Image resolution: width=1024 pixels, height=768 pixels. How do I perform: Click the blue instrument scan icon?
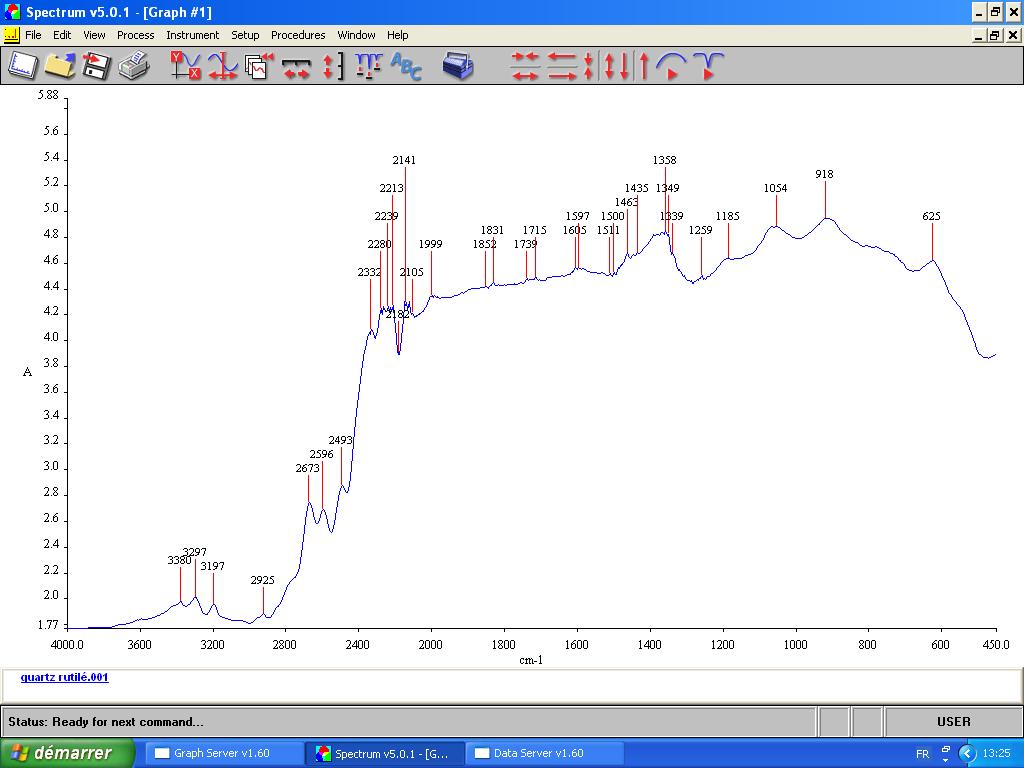pyautogui.click(x=458, y=66)
